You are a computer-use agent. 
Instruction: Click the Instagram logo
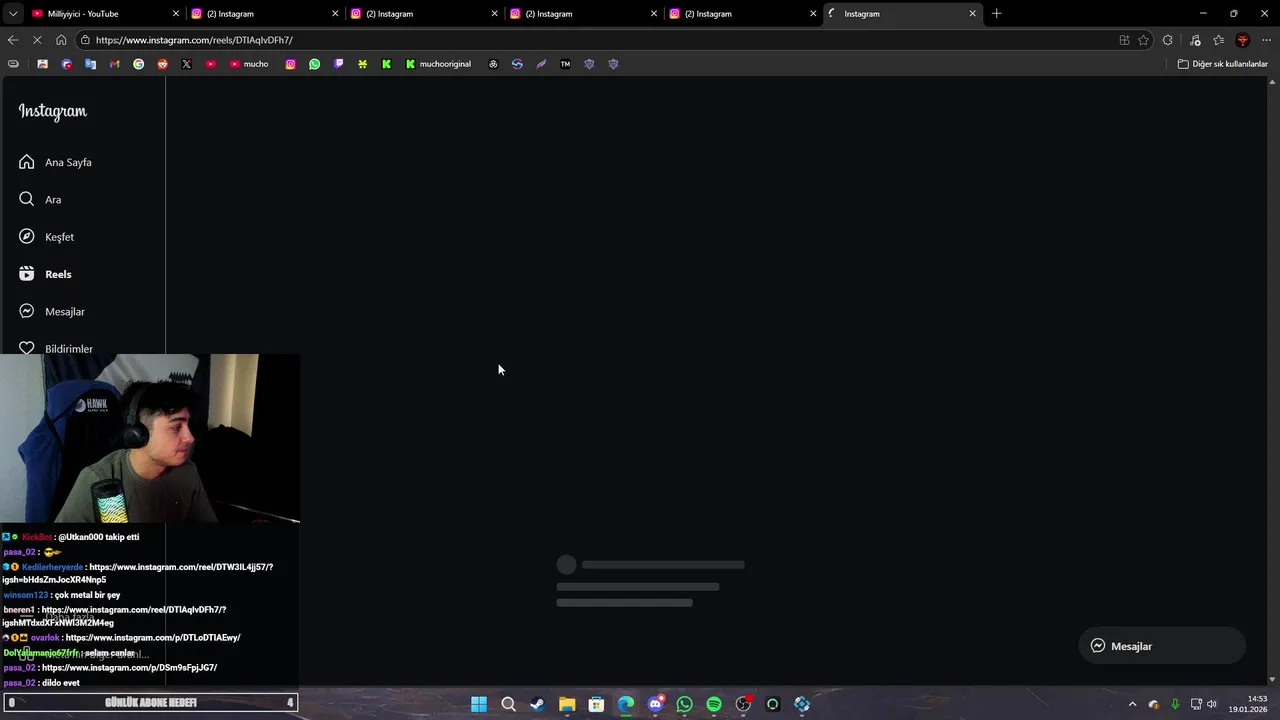[x=53, y=111]
